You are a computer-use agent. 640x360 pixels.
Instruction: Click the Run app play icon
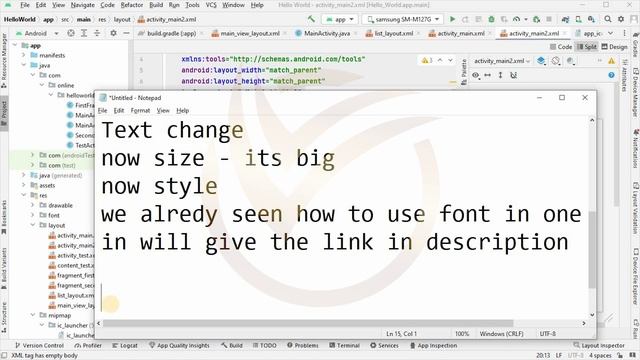pos(452,19)
